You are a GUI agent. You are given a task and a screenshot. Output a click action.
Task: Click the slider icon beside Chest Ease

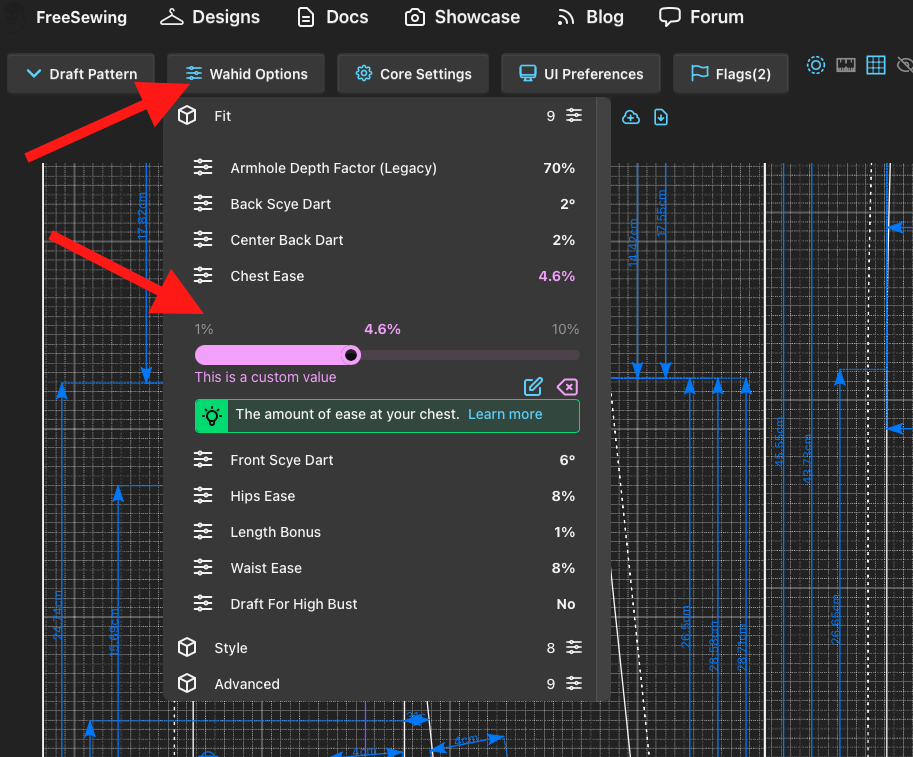(x=203, y=275)
